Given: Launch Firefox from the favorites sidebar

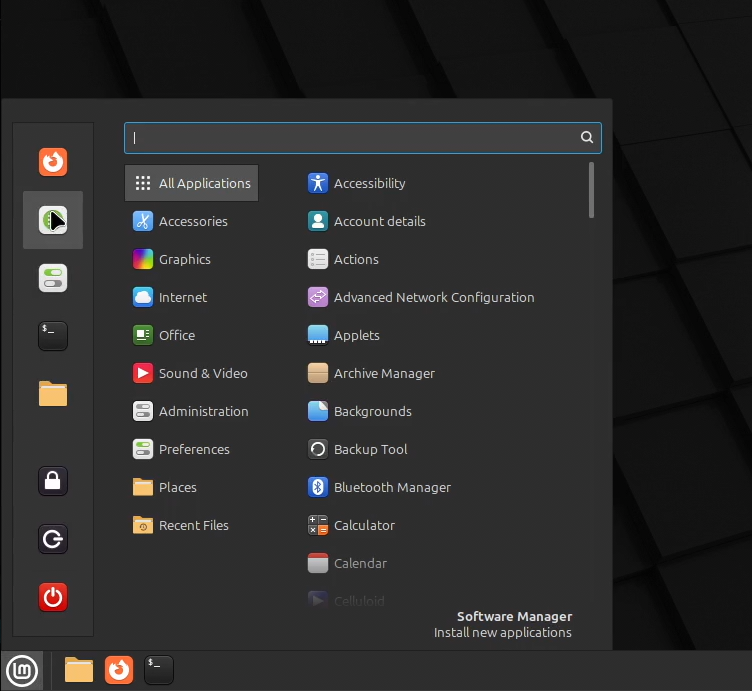Looking at the screenshot, I should click(53, 162).
